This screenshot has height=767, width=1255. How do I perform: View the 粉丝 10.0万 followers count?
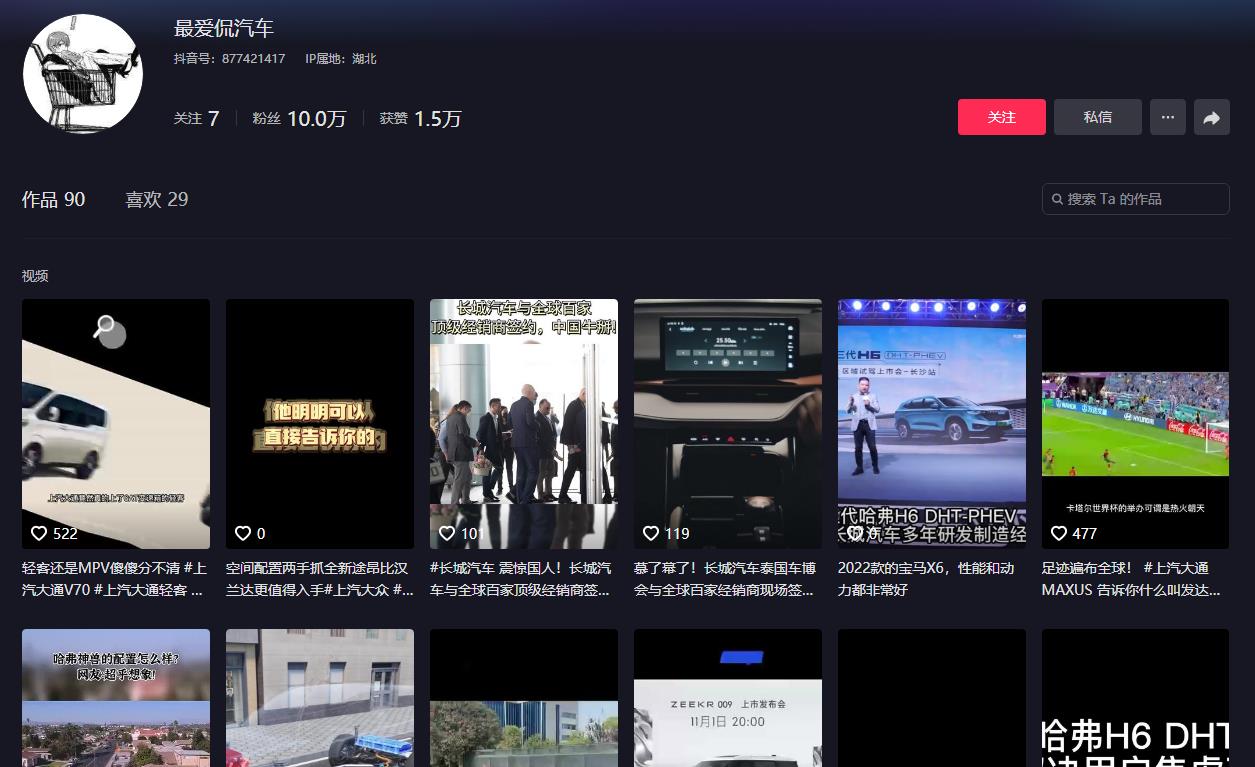tap(299, 118)
